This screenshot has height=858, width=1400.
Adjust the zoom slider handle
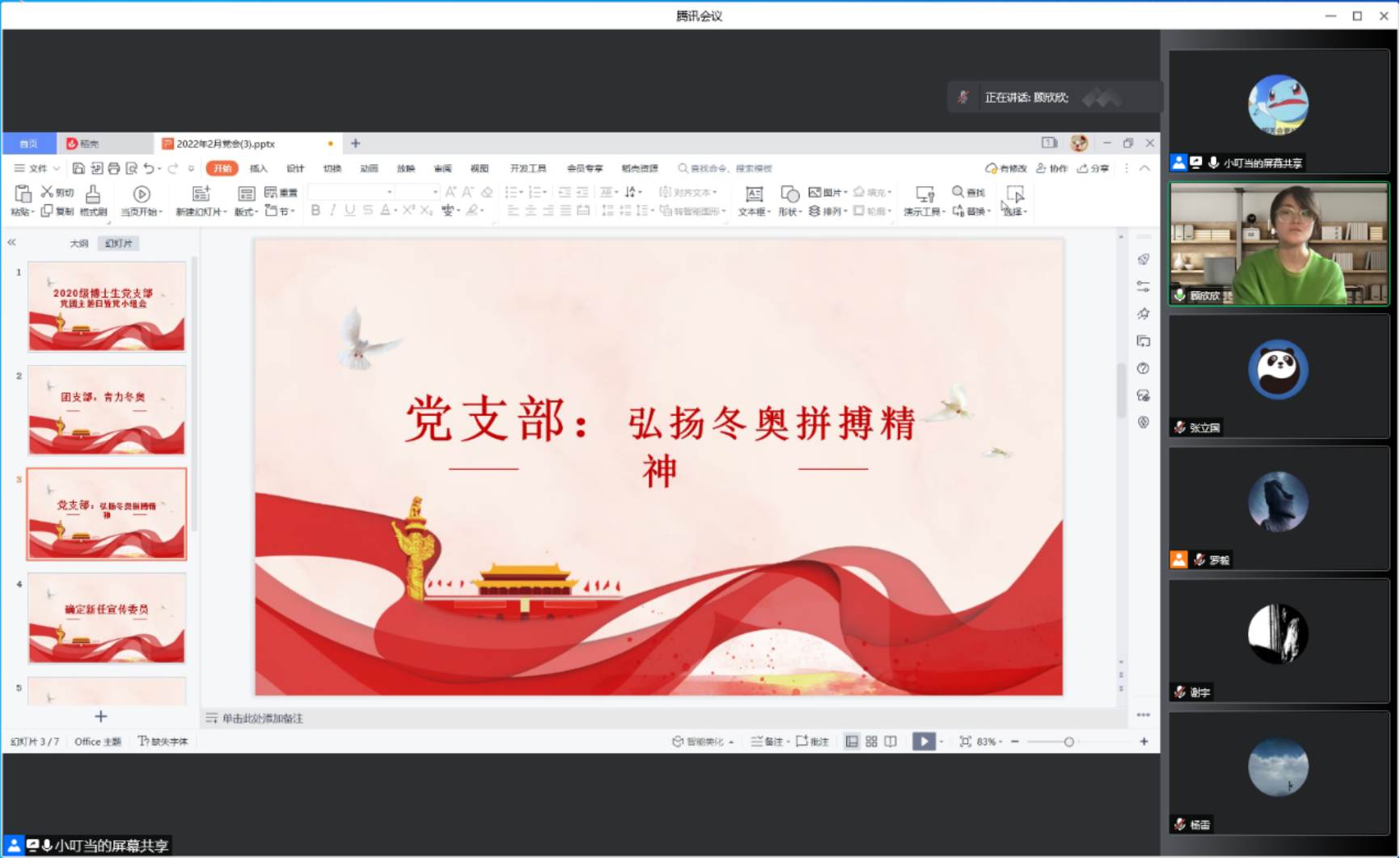pos(1068,742)
